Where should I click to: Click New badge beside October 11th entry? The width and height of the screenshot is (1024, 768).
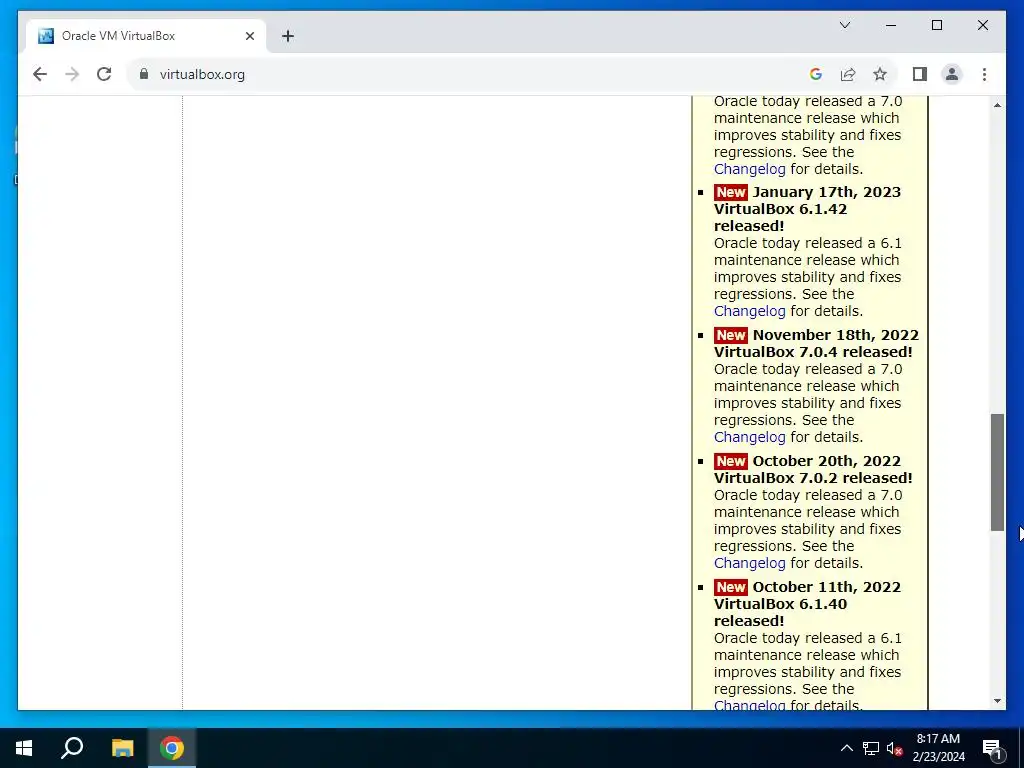pyautogui.click(x=730, y=587)
